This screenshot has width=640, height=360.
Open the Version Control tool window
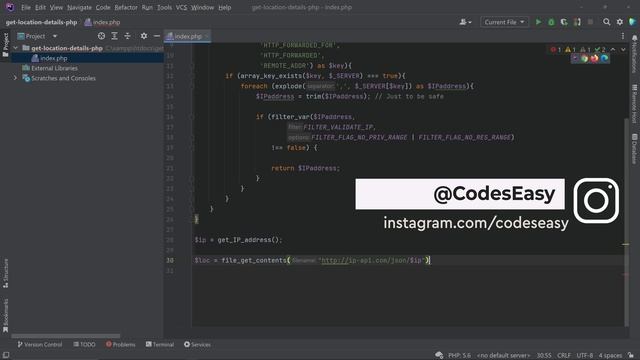click(40, 344)
